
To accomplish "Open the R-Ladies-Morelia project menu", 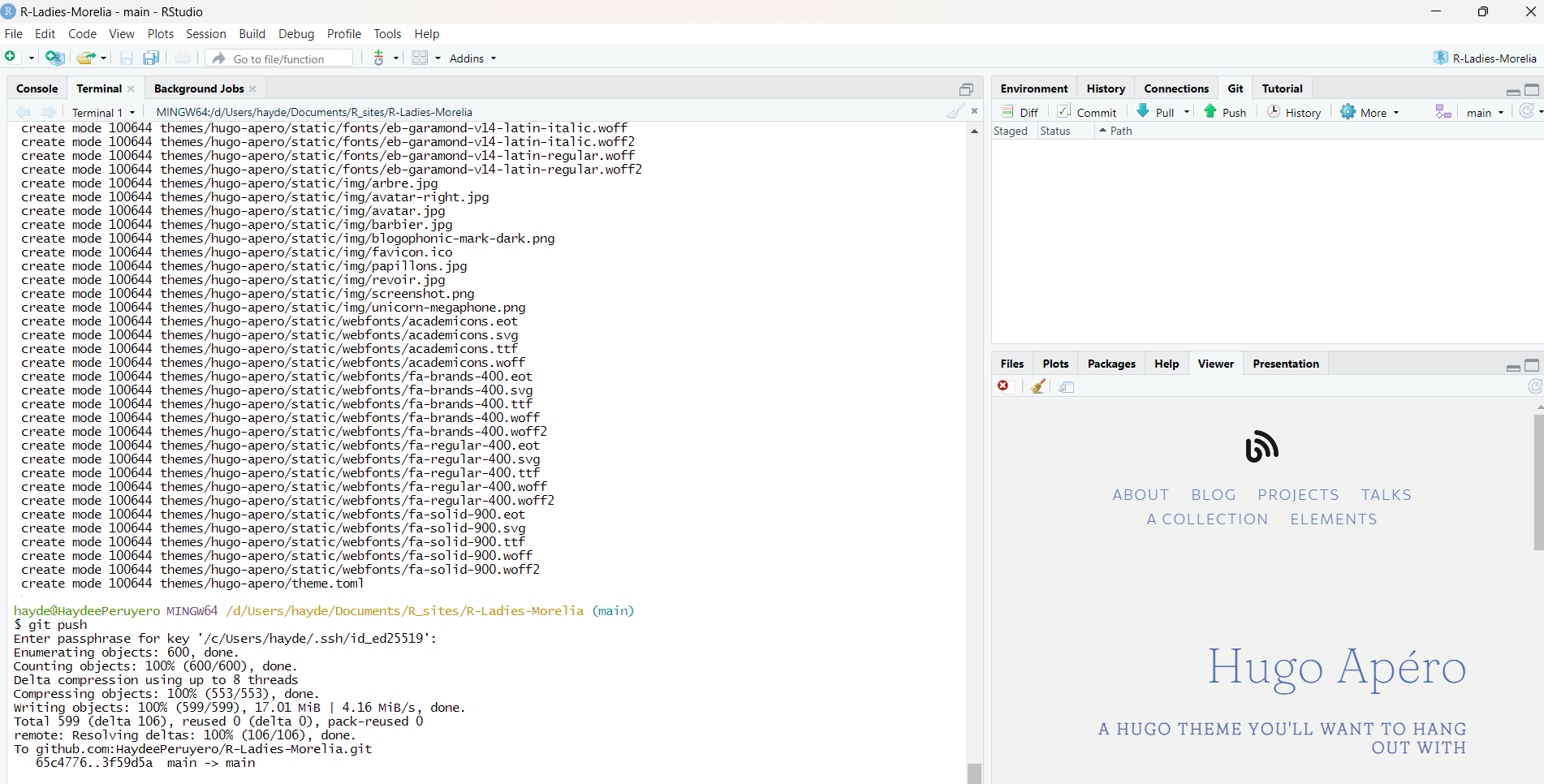I will 1485,58.
